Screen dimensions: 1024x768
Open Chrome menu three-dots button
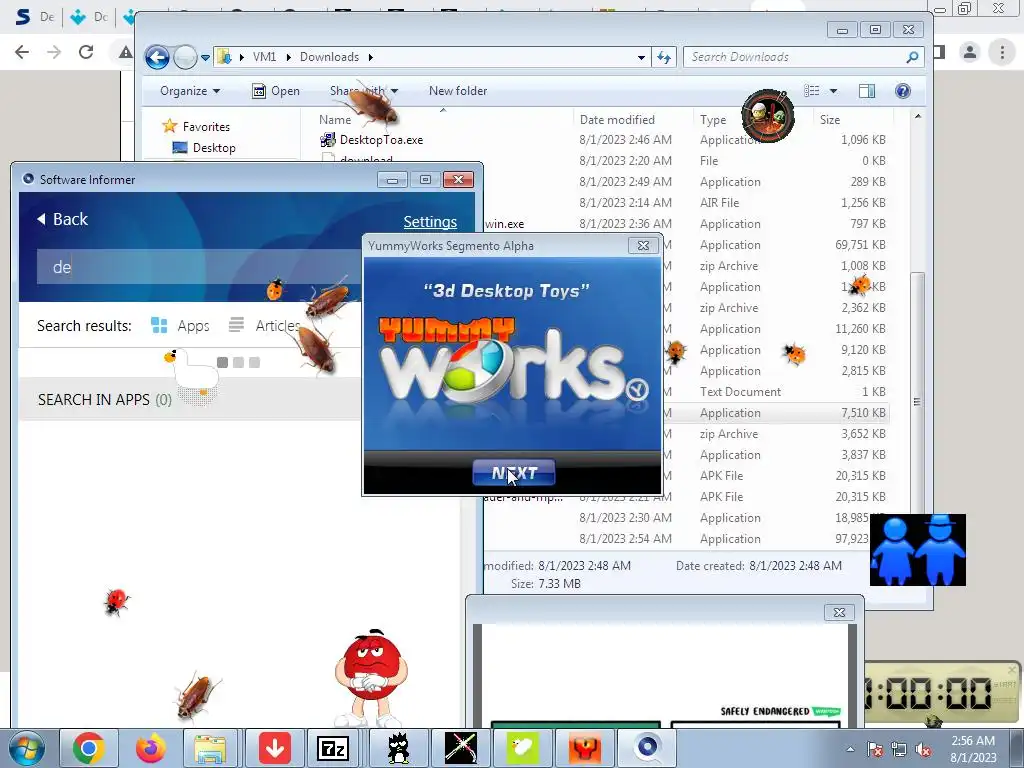pyautogui.click(x=1002, y=52)
